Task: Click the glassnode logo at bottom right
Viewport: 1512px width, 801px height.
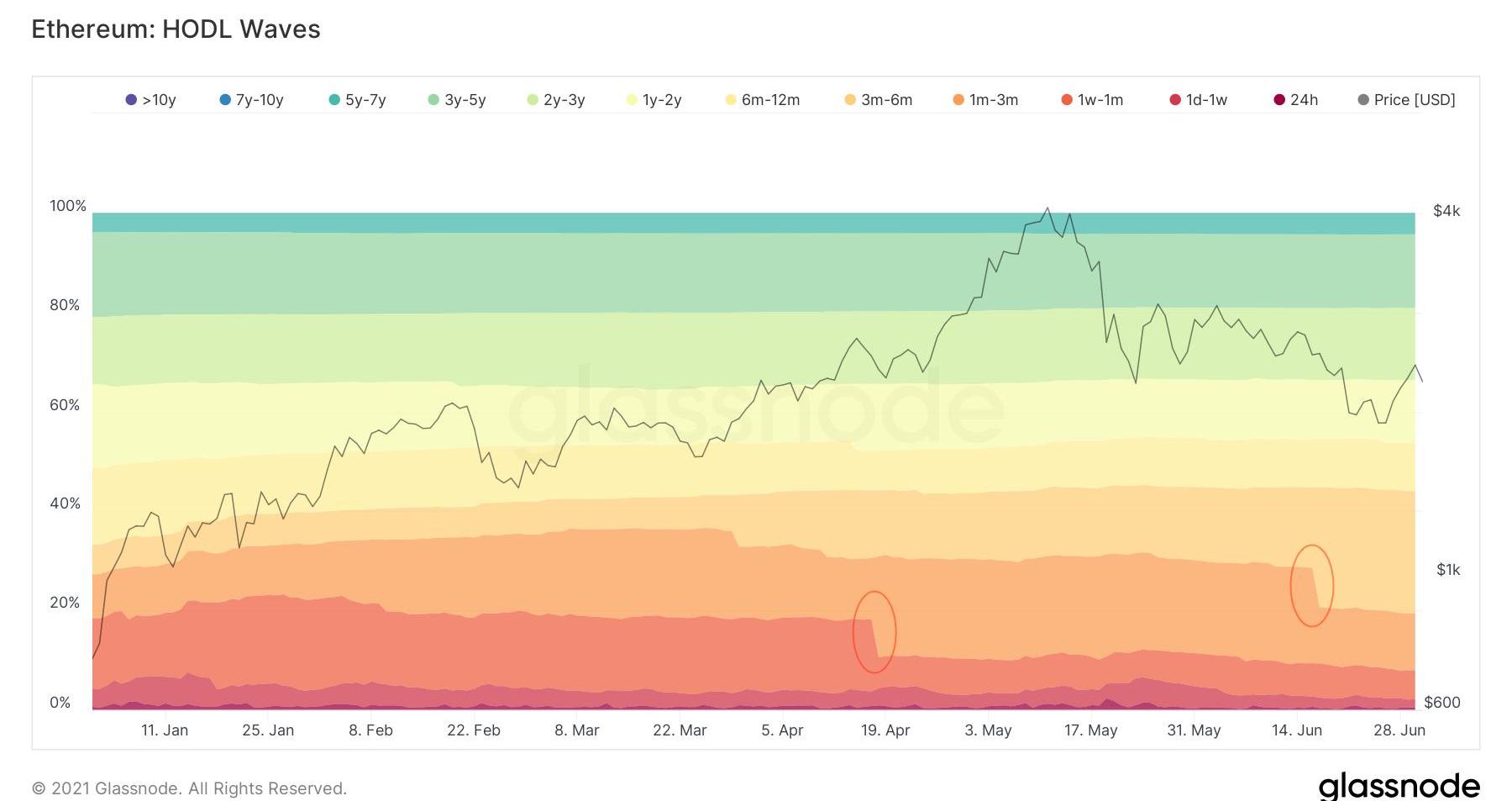Action: (x=1399, y=786)
